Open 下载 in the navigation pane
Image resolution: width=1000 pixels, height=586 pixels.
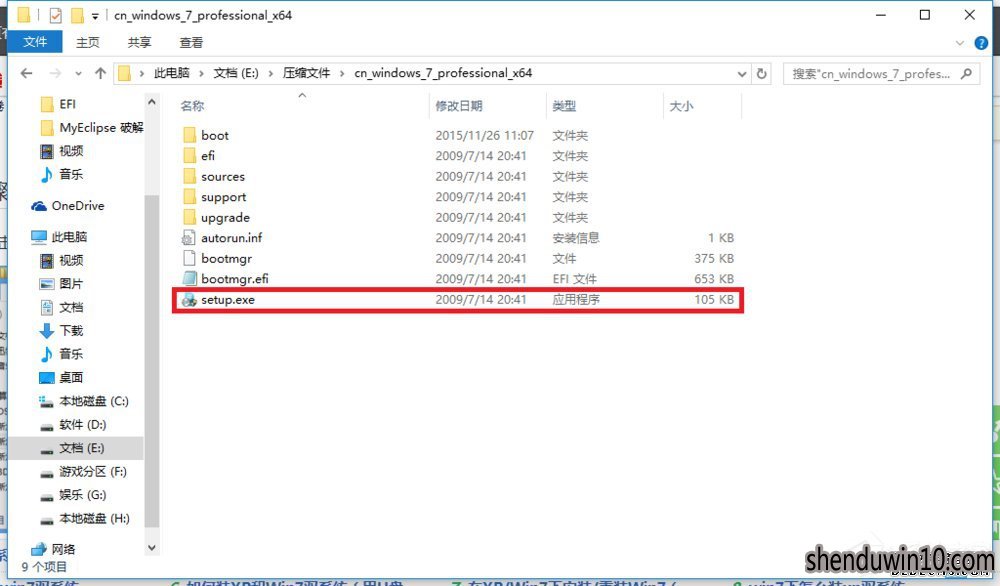pos(61,330)
